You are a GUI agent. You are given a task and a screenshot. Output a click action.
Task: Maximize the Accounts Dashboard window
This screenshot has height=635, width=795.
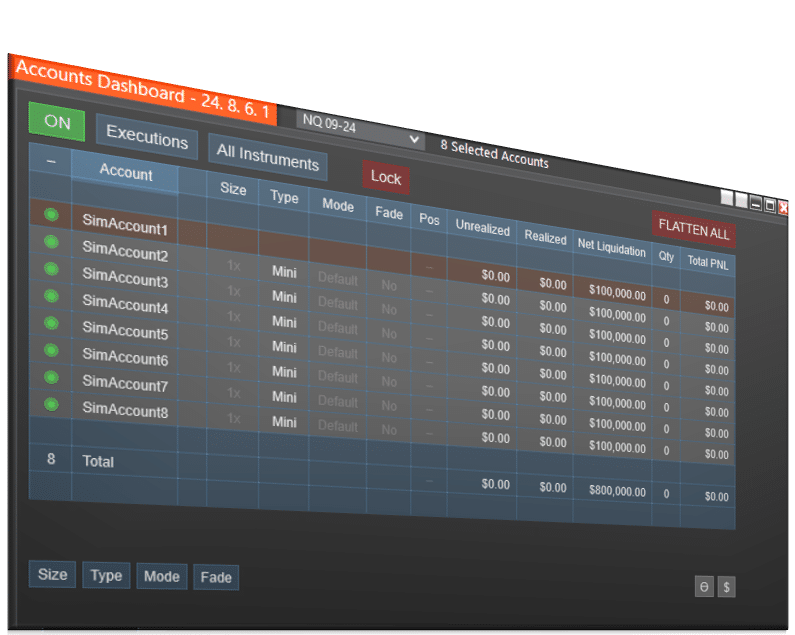click(x=770, y=205)
